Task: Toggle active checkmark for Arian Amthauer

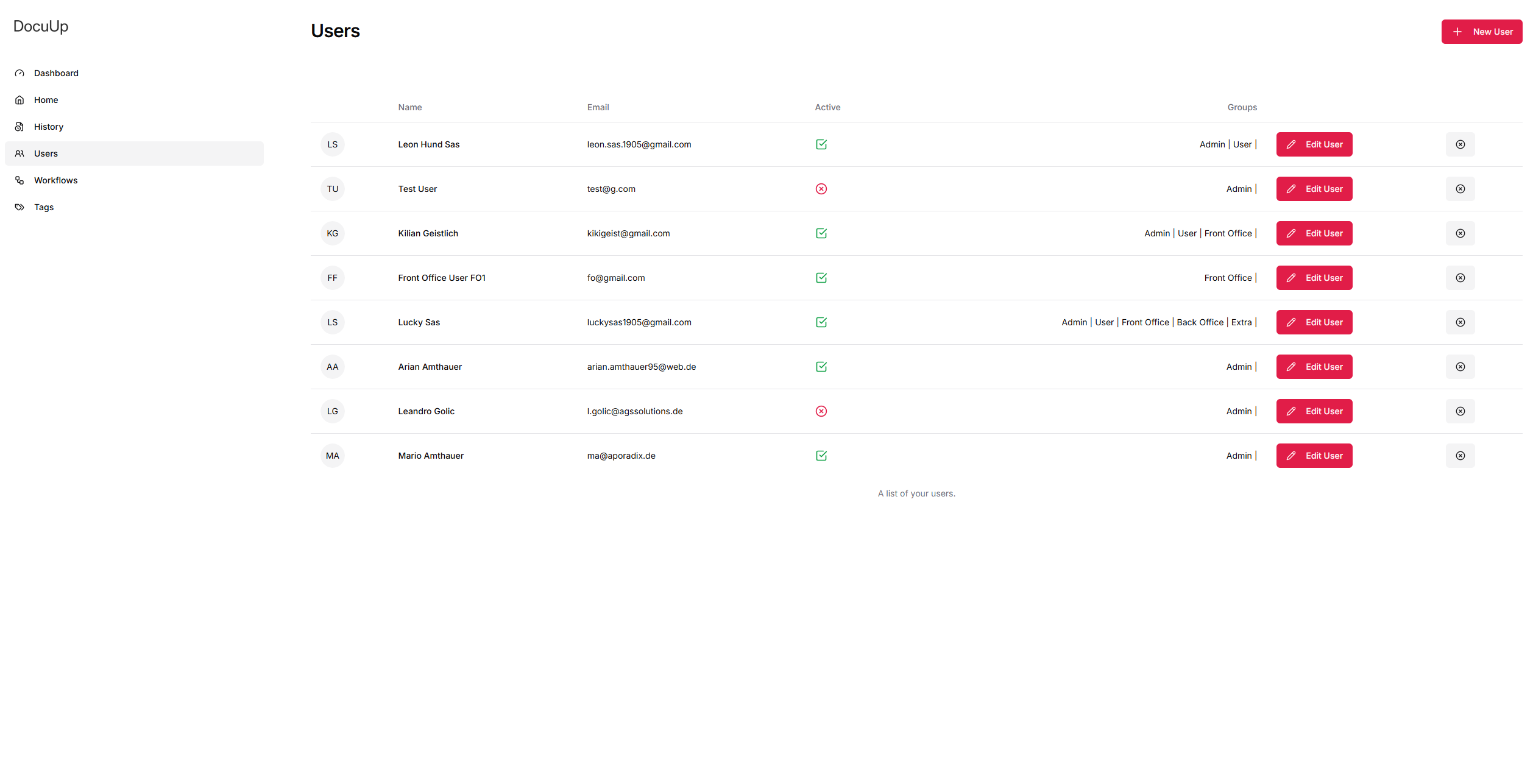Action: [x=821, y=367]
